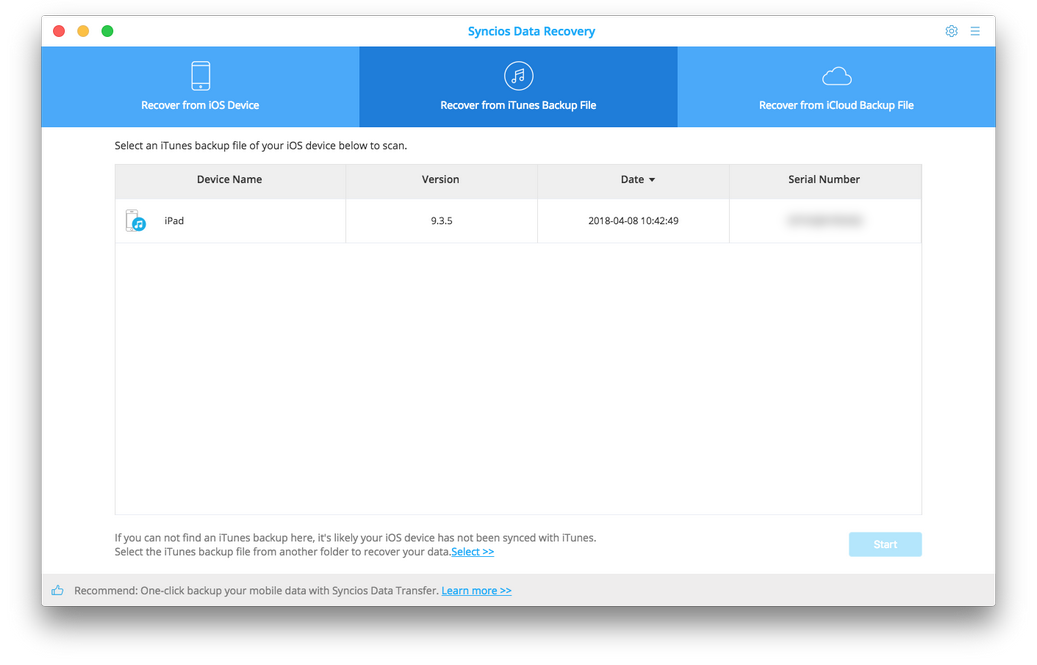Click the Device Name column header
The height and width of the screenshot is (665, 1037).
point(229,180)
